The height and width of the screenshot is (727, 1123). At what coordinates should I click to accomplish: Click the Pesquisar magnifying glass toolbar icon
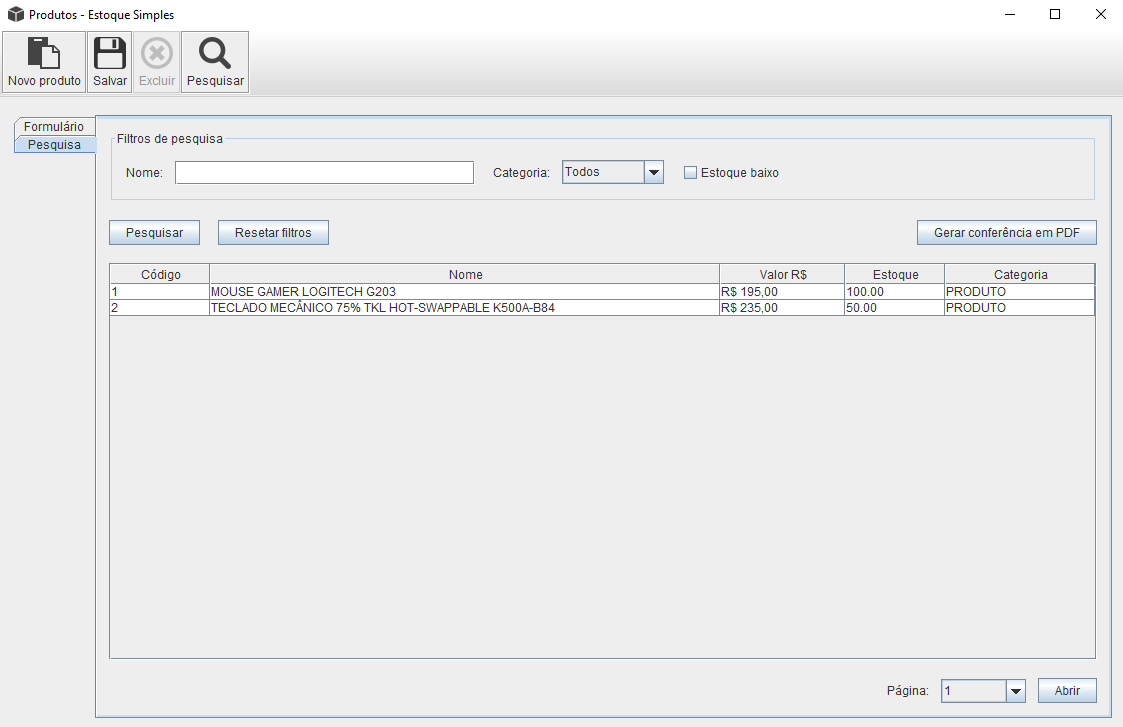(215, 54)
